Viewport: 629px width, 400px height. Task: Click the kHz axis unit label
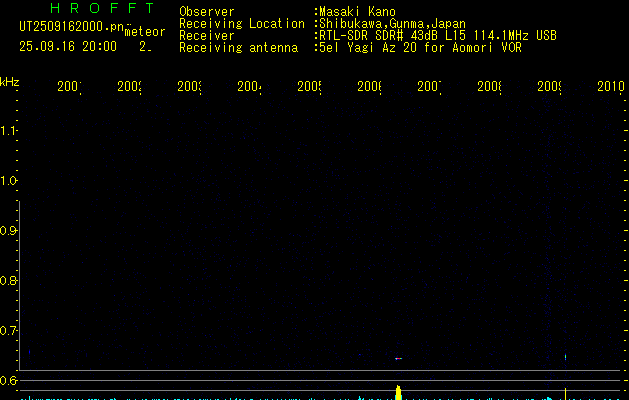tap(9, 82)
